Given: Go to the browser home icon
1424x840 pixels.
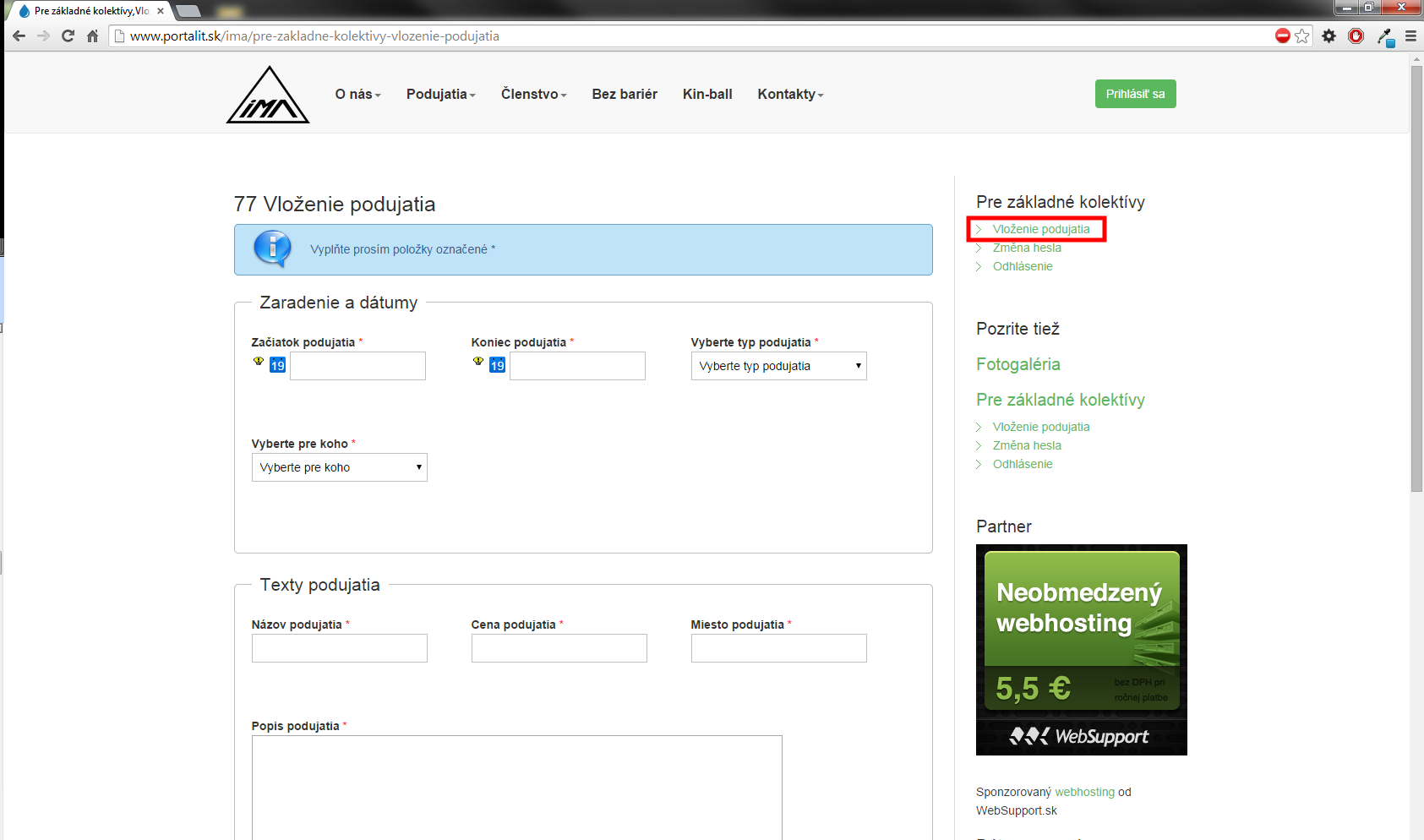Looking at the screenshot, I should [x=93, y=35].
